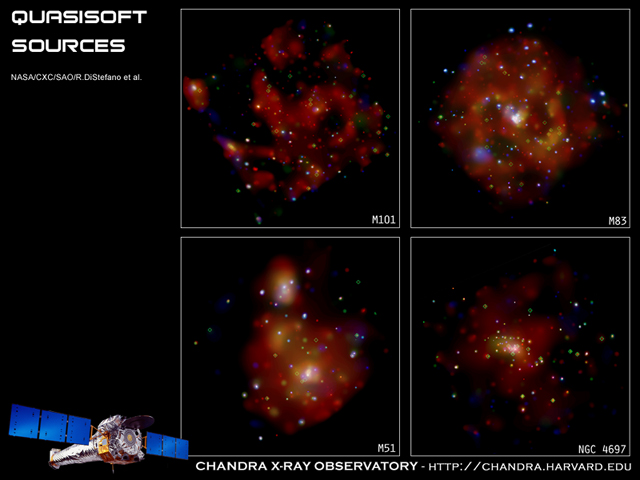Click the 'QUASISOFT SOURCES' title

[x=79, y=31]
